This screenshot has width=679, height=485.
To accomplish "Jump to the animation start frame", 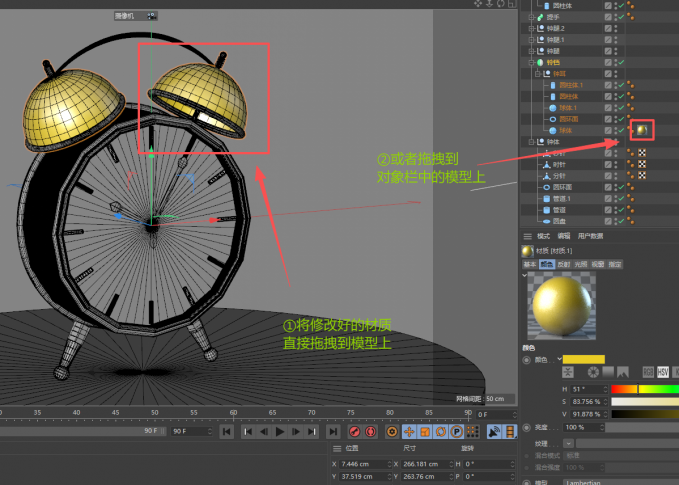I will [227, 432].
